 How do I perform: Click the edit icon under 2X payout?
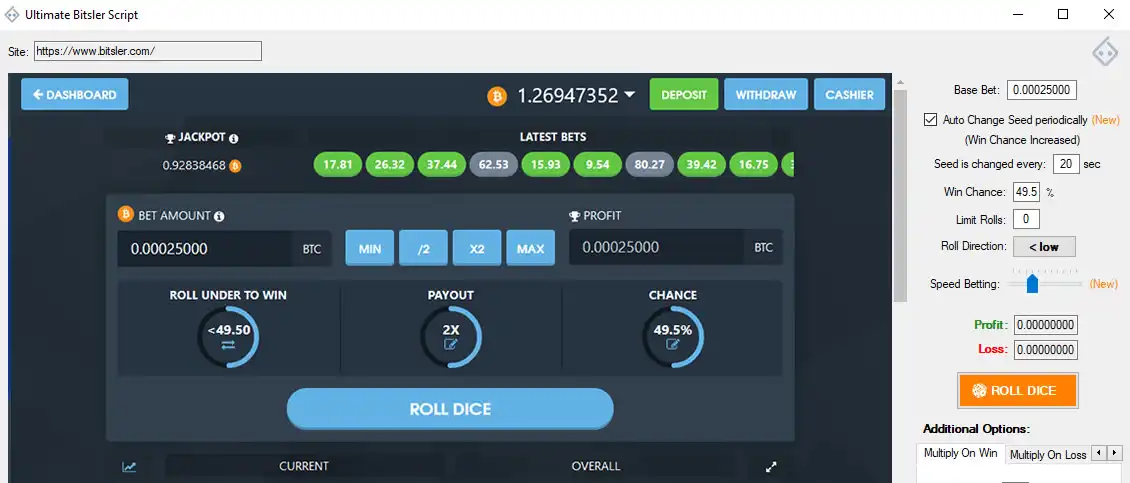click(x=451, y=345)
